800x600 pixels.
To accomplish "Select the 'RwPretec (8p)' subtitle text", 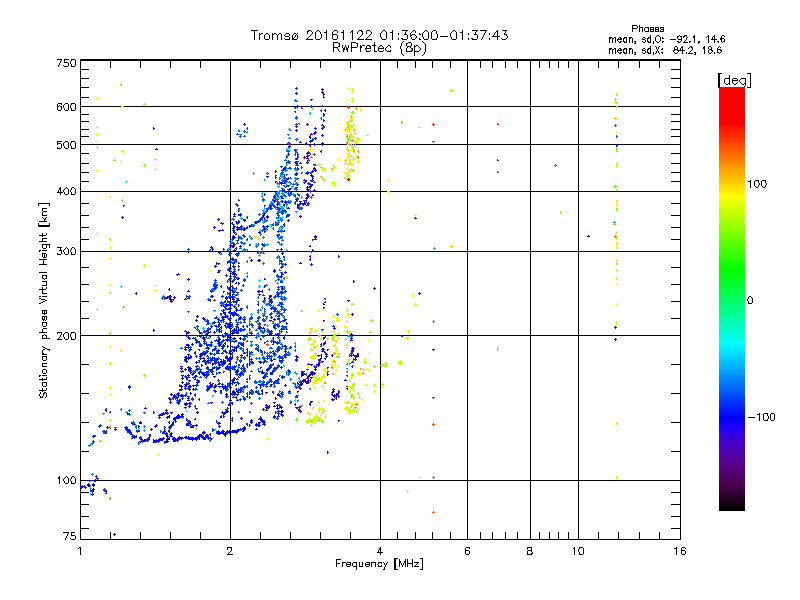I will (379, 48).
